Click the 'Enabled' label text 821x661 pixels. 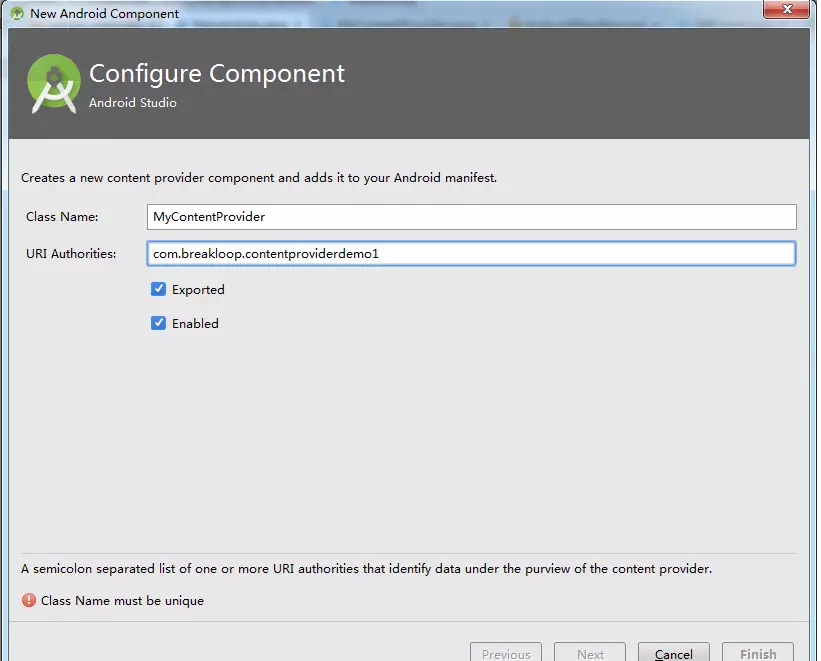pos(195,324)
